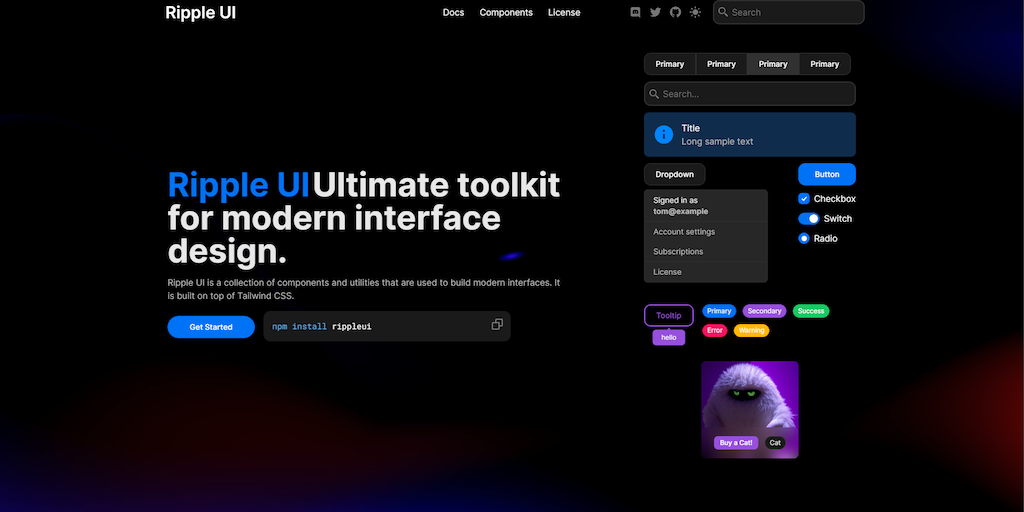Click the Cat badge on the card
Screen dimensions: 1024x512
click(x=775, y=443)
